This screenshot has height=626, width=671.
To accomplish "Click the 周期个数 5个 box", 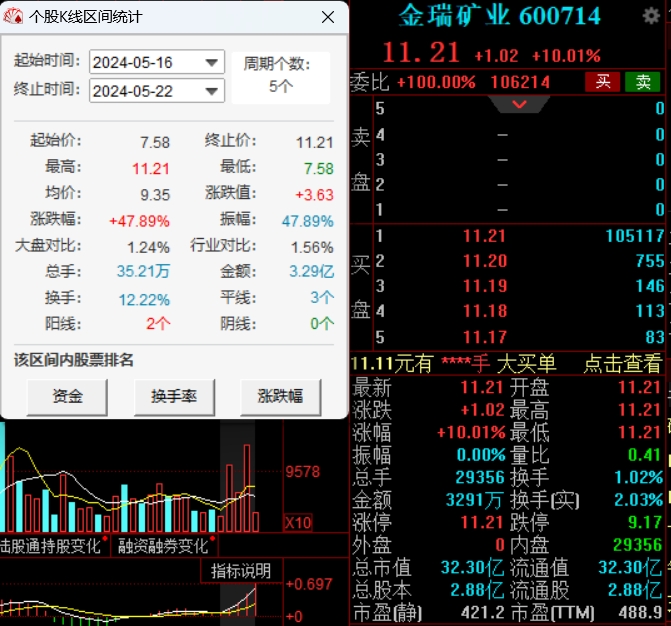I will (x=281, y=77).
